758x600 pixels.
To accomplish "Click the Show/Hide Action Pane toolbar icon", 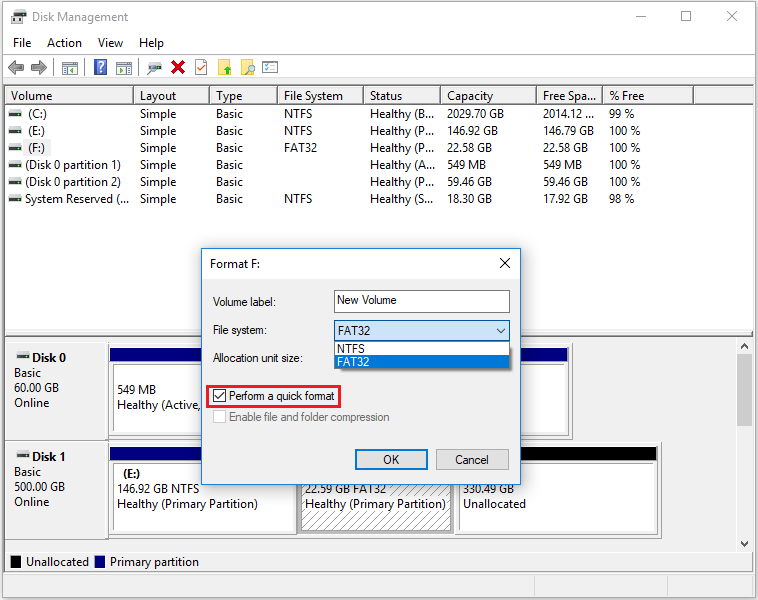I will 124,68.
